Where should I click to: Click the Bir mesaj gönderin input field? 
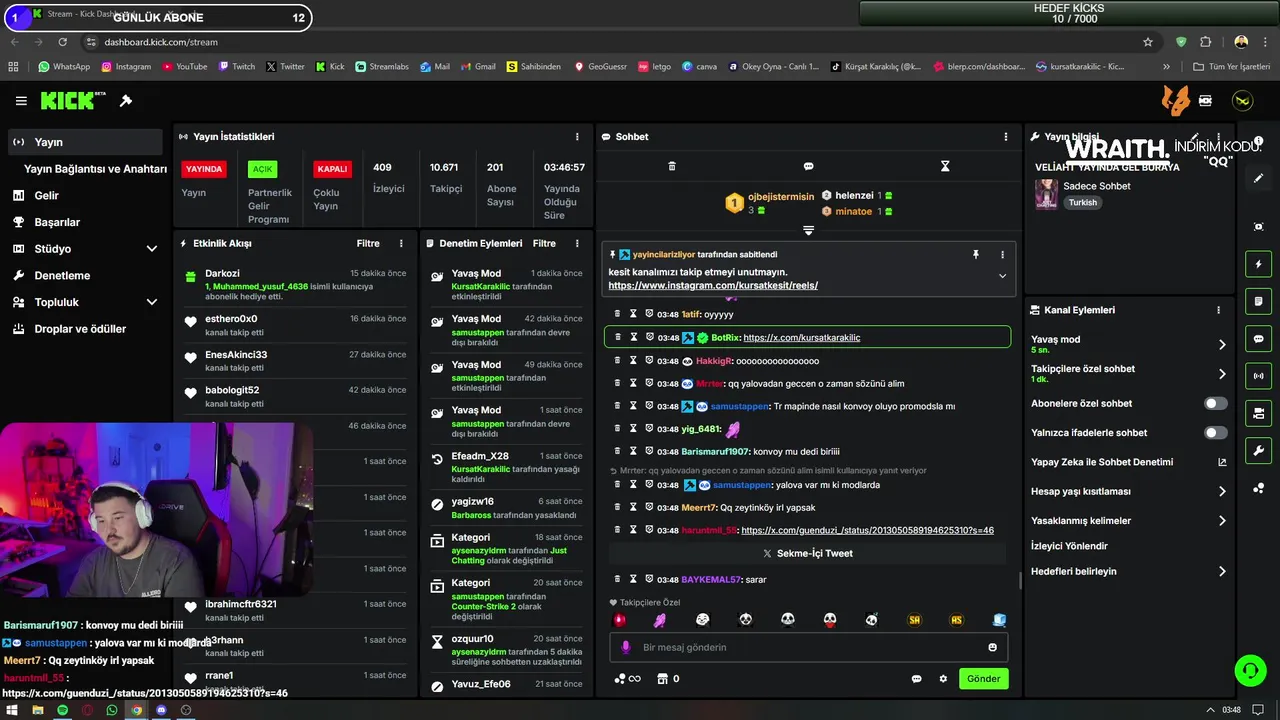[x=808, y=648]
